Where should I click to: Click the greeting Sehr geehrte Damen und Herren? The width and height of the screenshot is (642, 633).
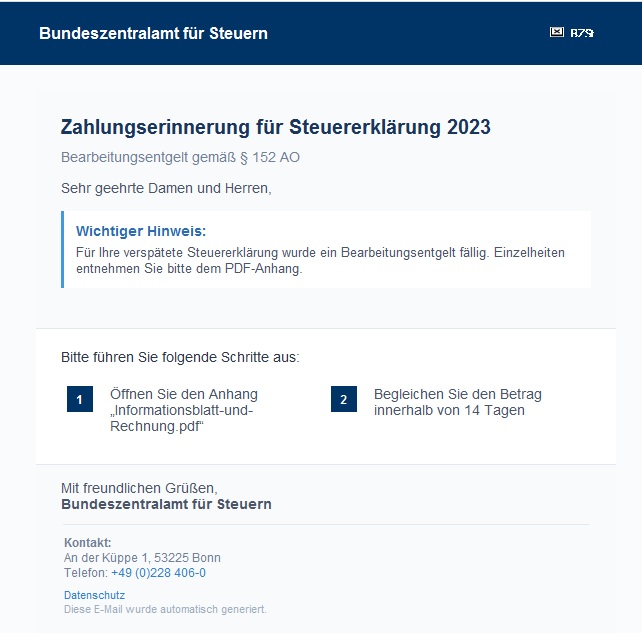(166, 187)
